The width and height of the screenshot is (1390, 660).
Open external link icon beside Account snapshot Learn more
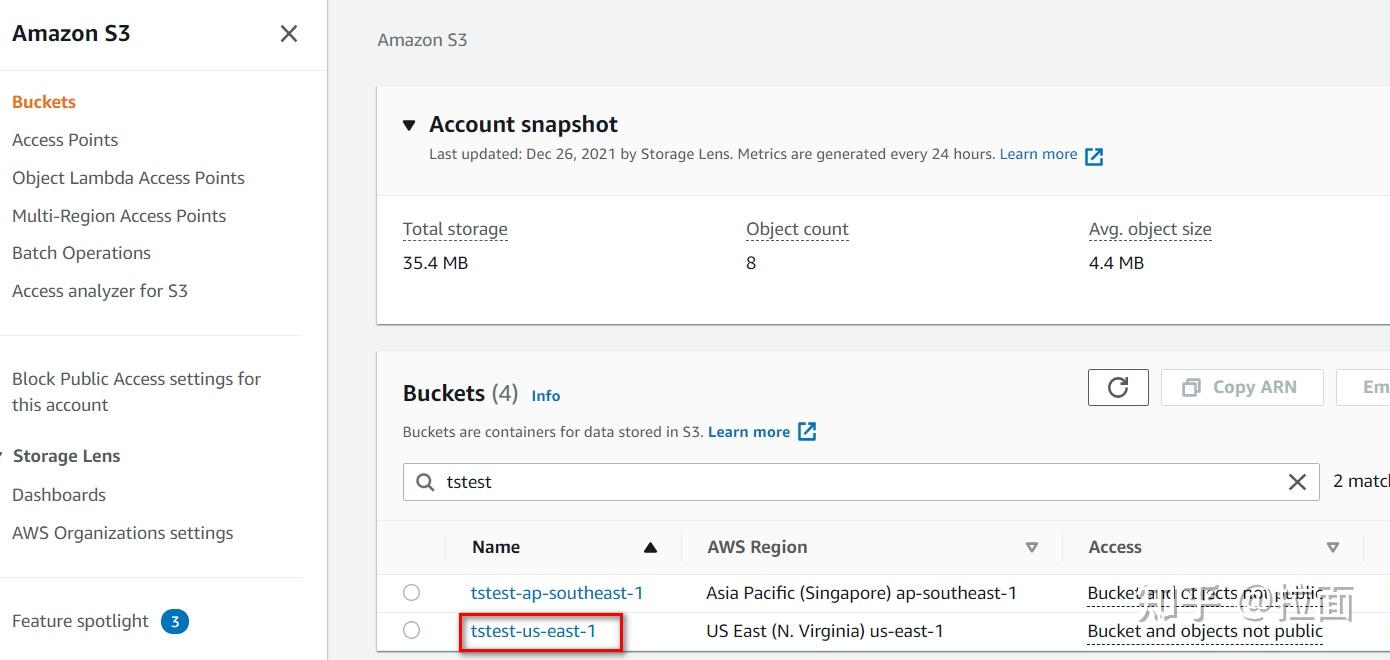click(1094, 156)
